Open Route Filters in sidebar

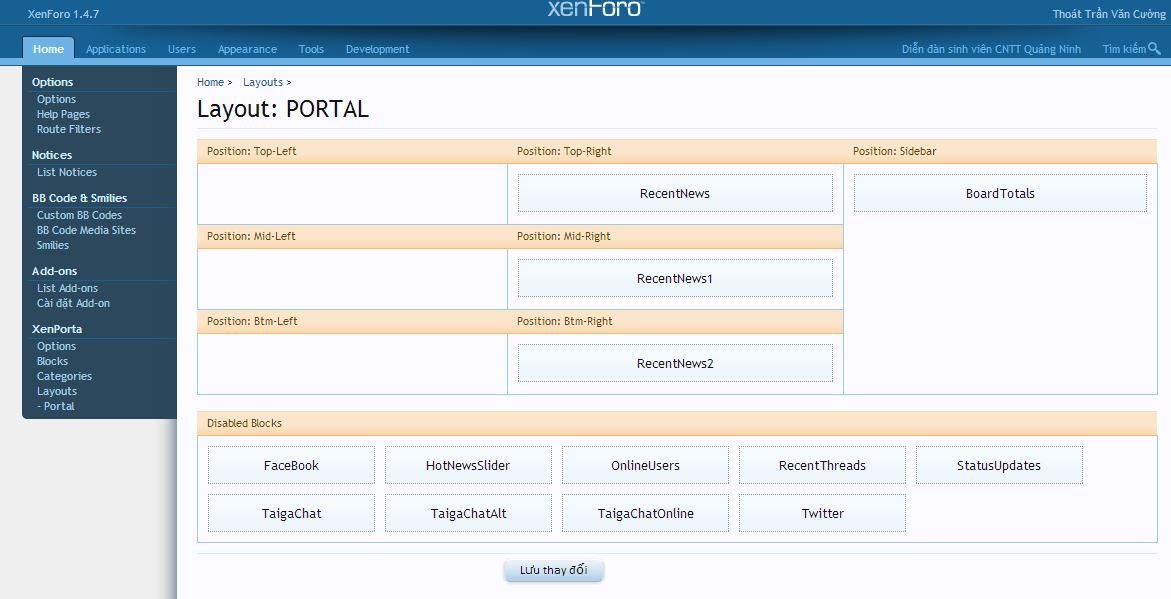click(x=69, y=129)
